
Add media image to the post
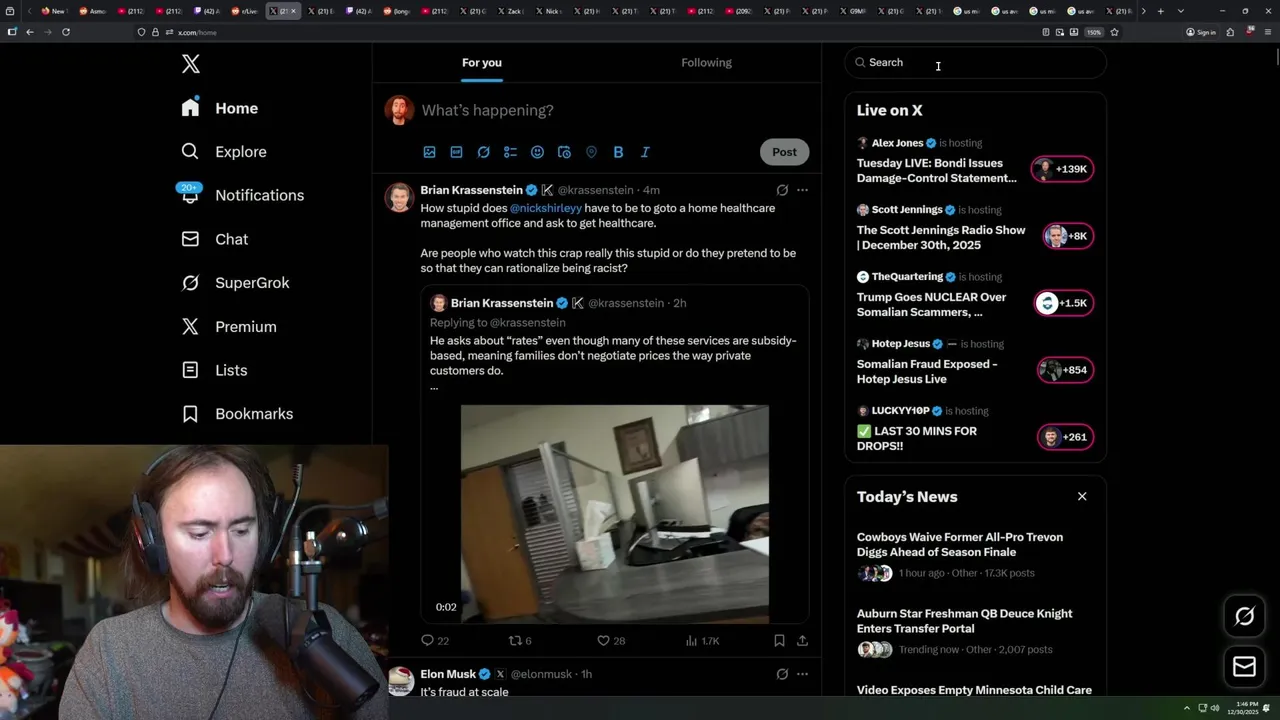click(429, 152)
